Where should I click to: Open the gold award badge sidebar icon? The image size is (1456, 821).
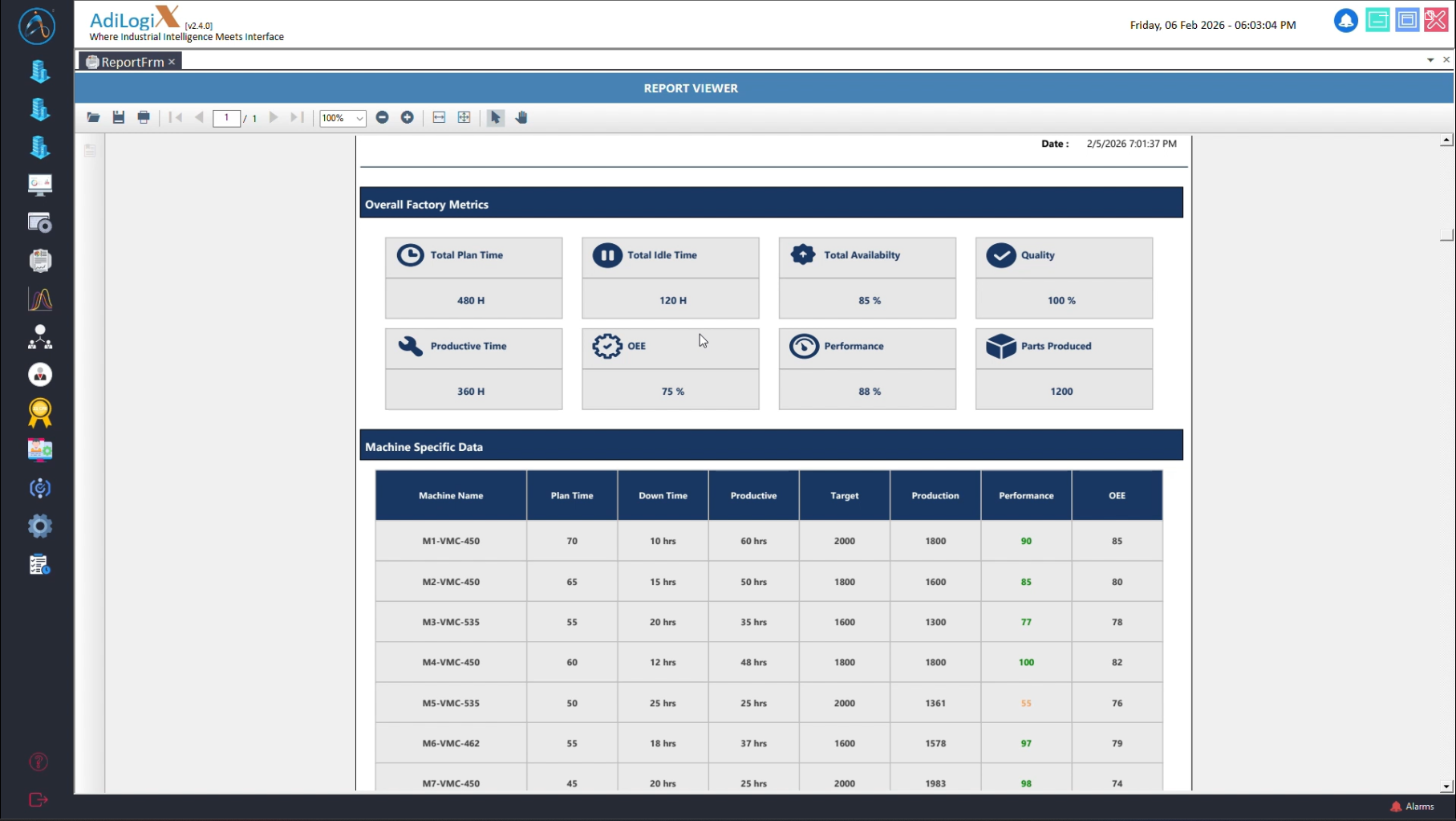pyautogui.click(x=39, y=413)
